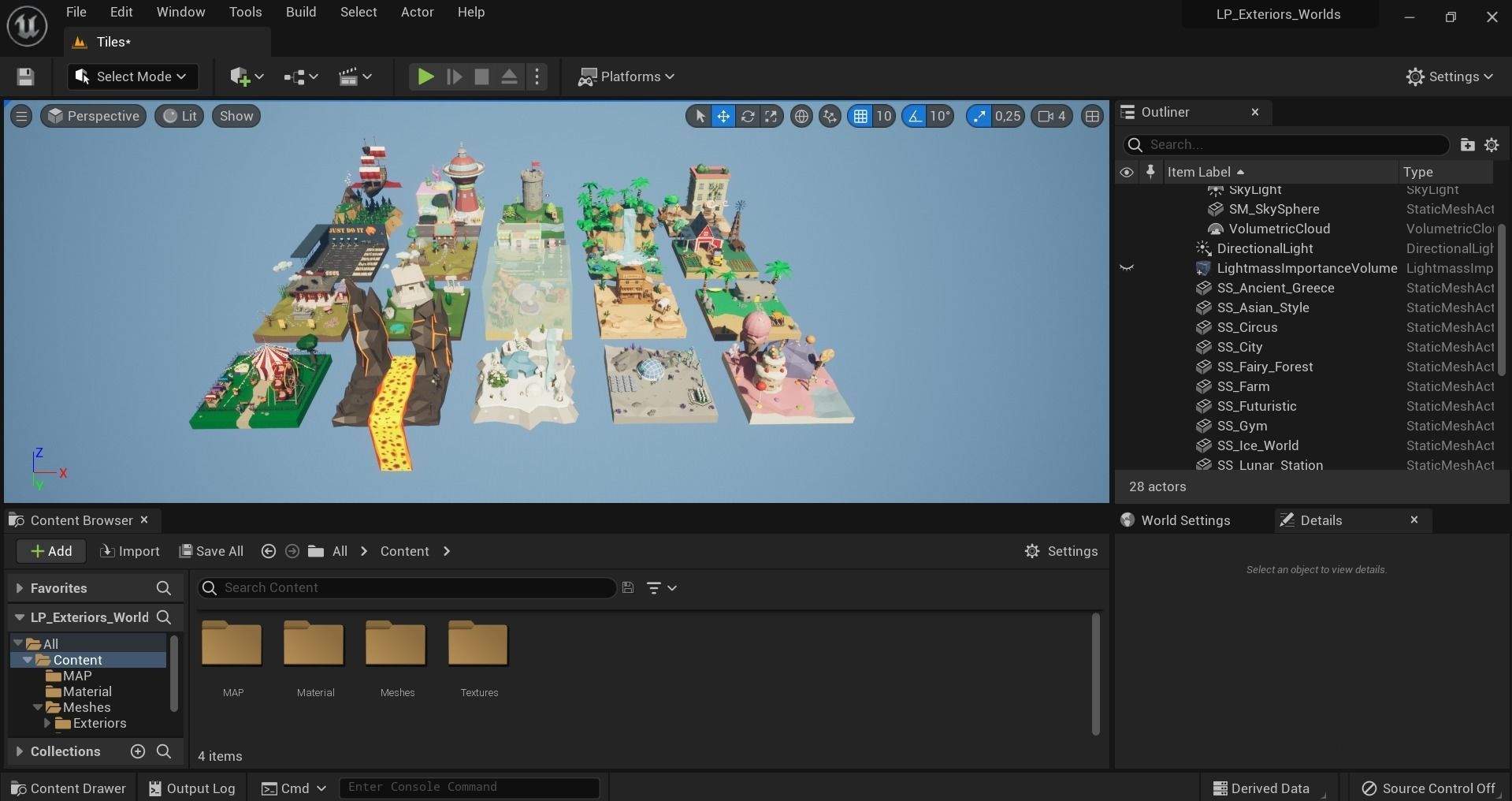Open the Tools menu
The height and width of the screenshot is (801, 1512).
245,12
